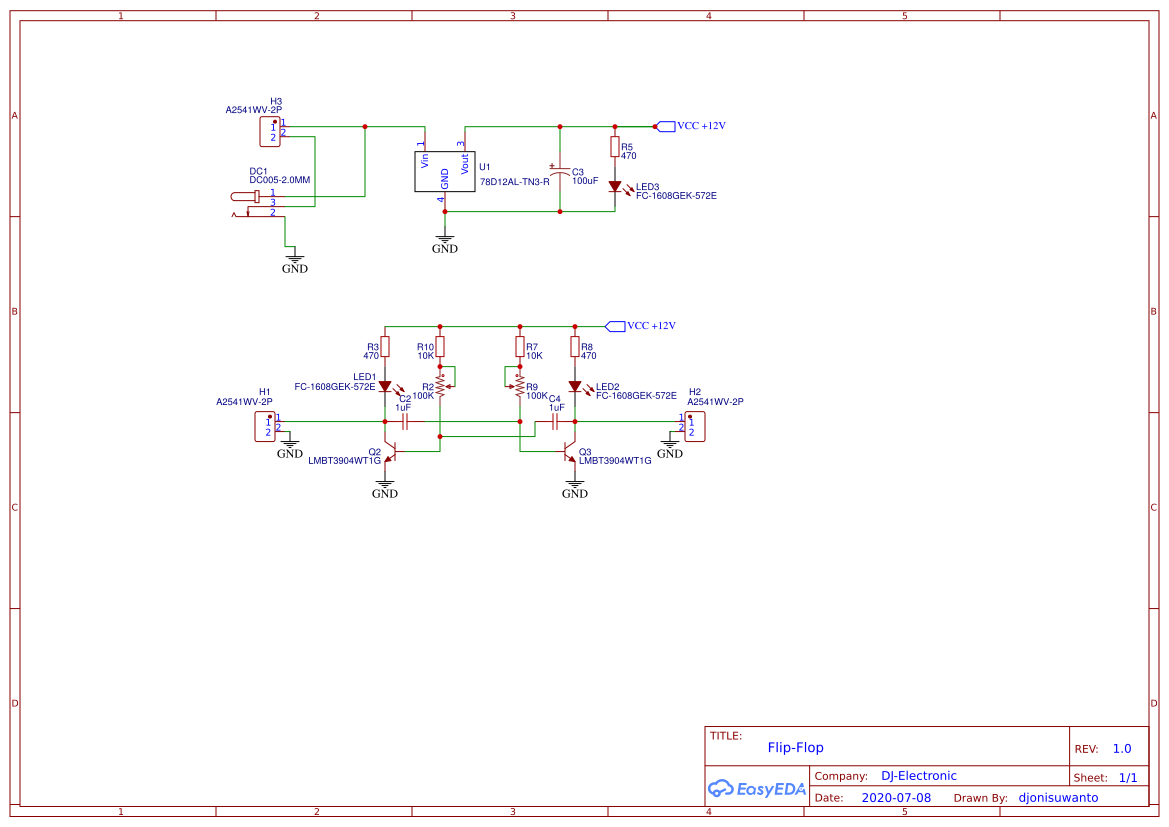Select the LED3 diode symbol
The height and width of the screenshot is (827, 1169).
click(617, 186)
